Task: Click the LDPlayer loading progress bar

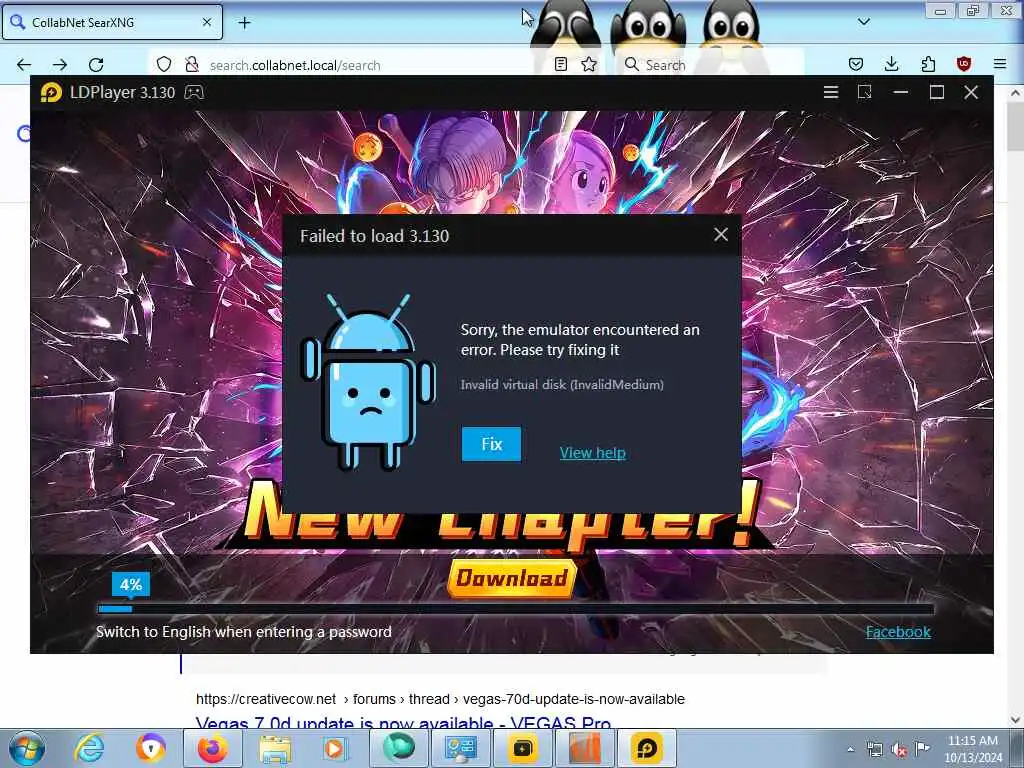Action: pos(516,609)
